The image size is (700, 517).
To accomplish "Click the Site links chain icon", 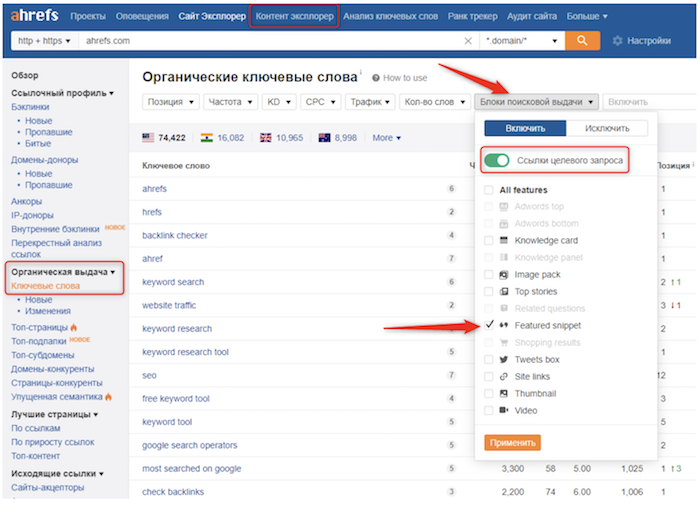I will click(x=504, y=376).
